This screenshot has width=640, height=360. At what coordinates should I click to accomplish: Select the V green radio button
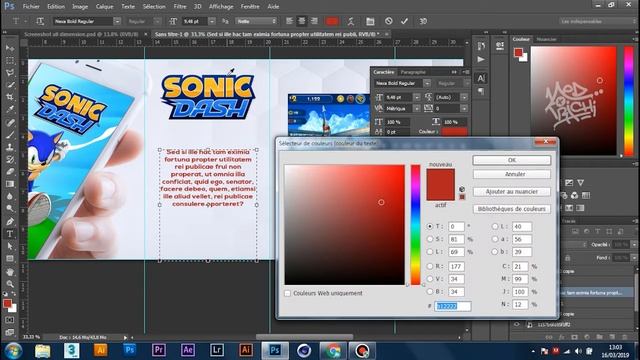point(429,279)
